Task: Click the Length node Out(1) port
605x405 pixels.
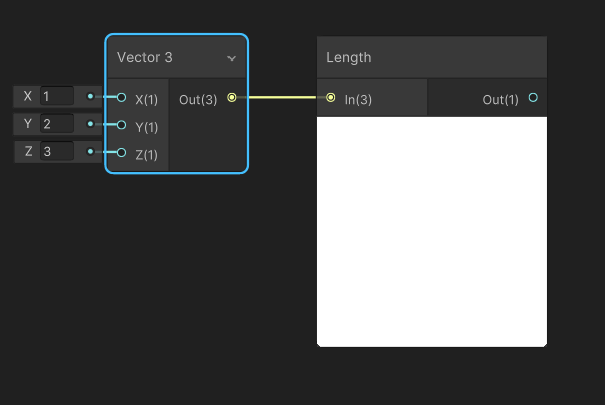Action: click(533, 98)
